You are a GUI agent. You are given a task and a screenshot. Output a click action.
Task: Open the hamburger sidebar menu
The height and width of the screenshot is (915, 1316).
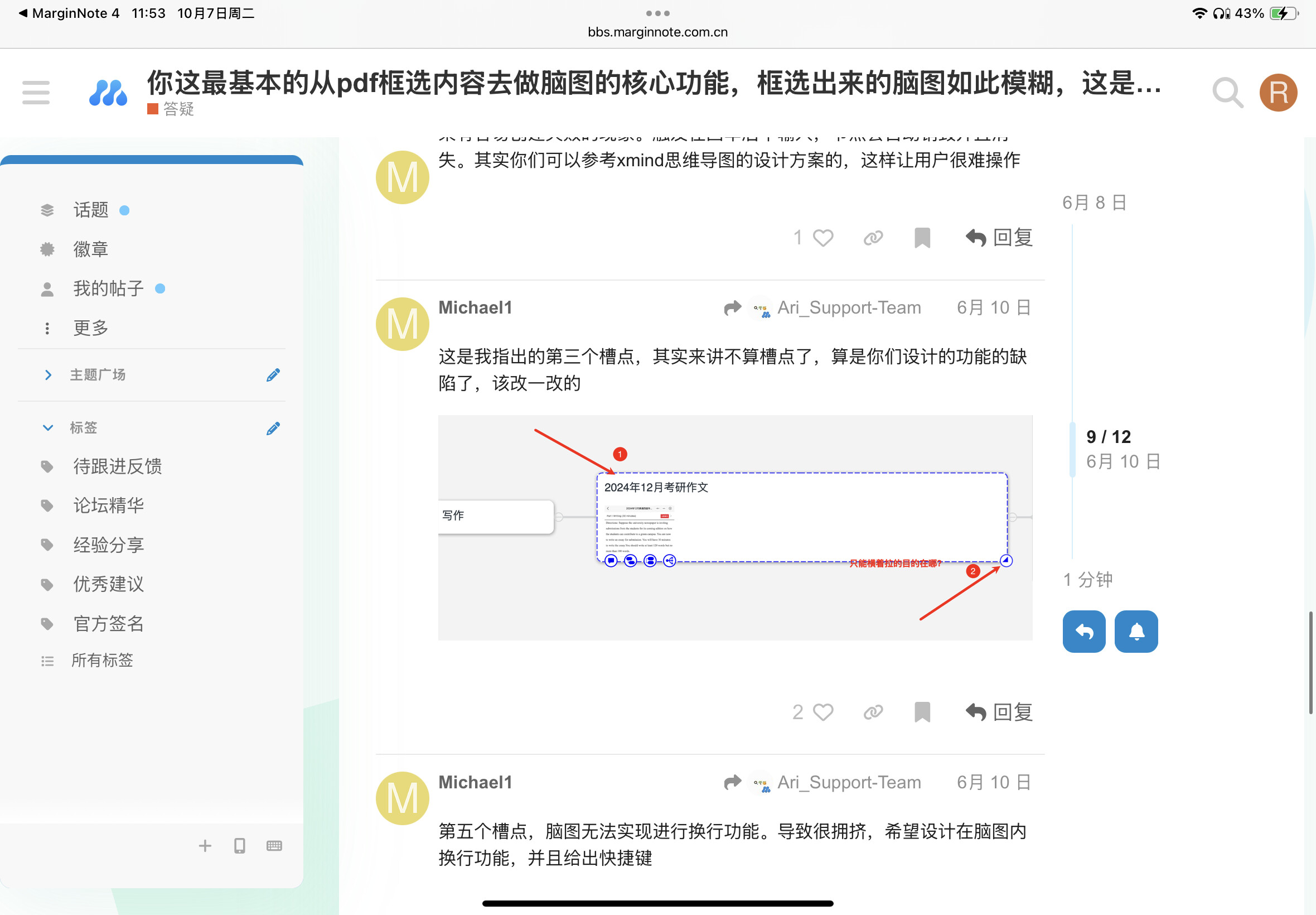(36, 92)
